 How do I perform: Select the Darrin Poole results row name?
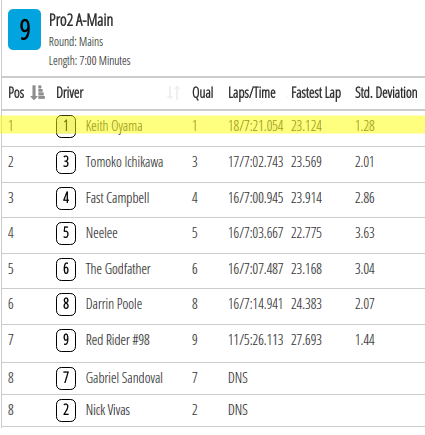[114, 304]
